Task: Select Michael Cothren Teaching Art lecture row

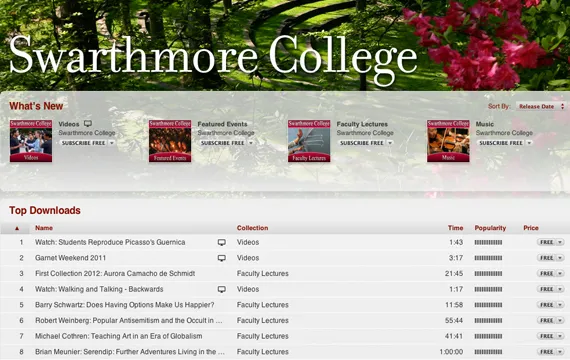Action: pos(285,336)
